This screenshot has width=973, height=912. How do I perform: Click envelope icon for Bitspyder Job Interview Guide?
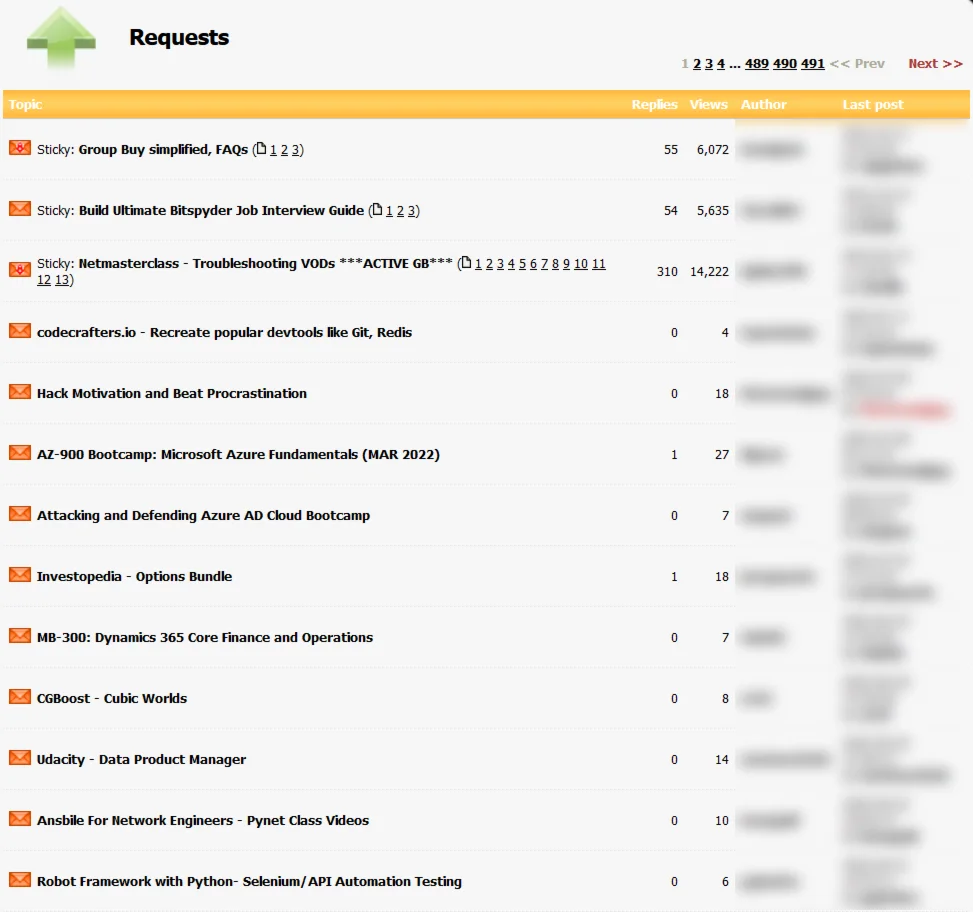(20, 208)
